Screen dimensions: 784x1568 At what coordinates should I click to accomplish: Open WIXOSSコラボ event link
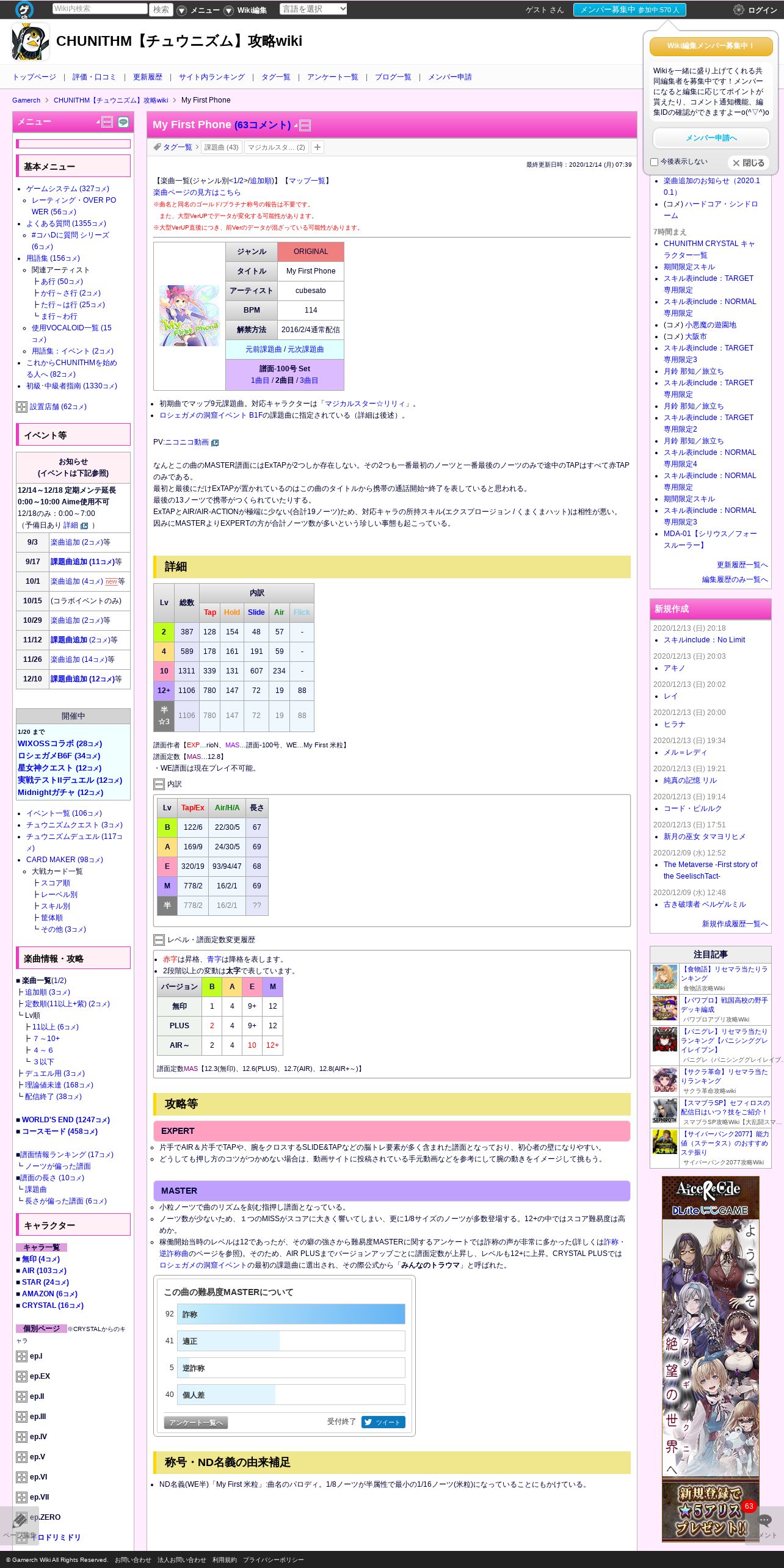[x=60, y=744]
